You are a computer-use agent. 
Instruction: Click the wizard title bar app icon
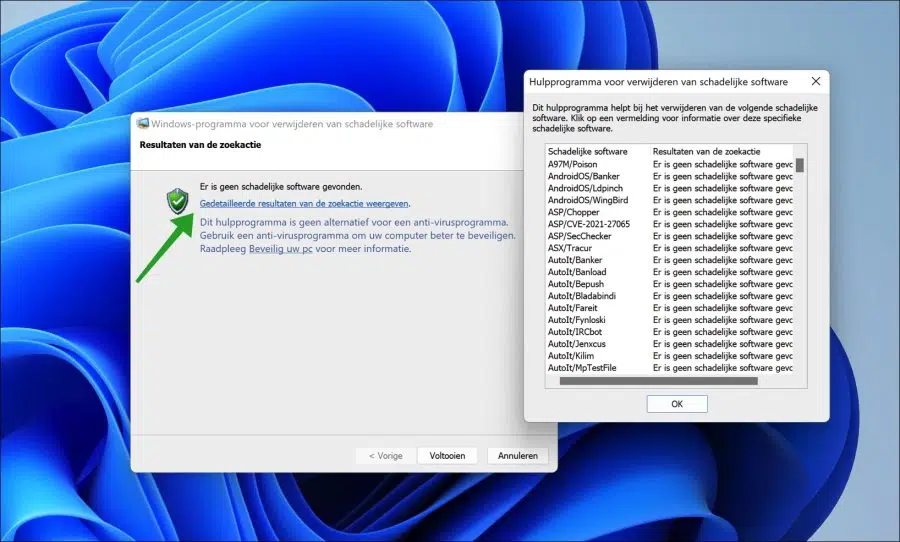(x=142, y=123)
